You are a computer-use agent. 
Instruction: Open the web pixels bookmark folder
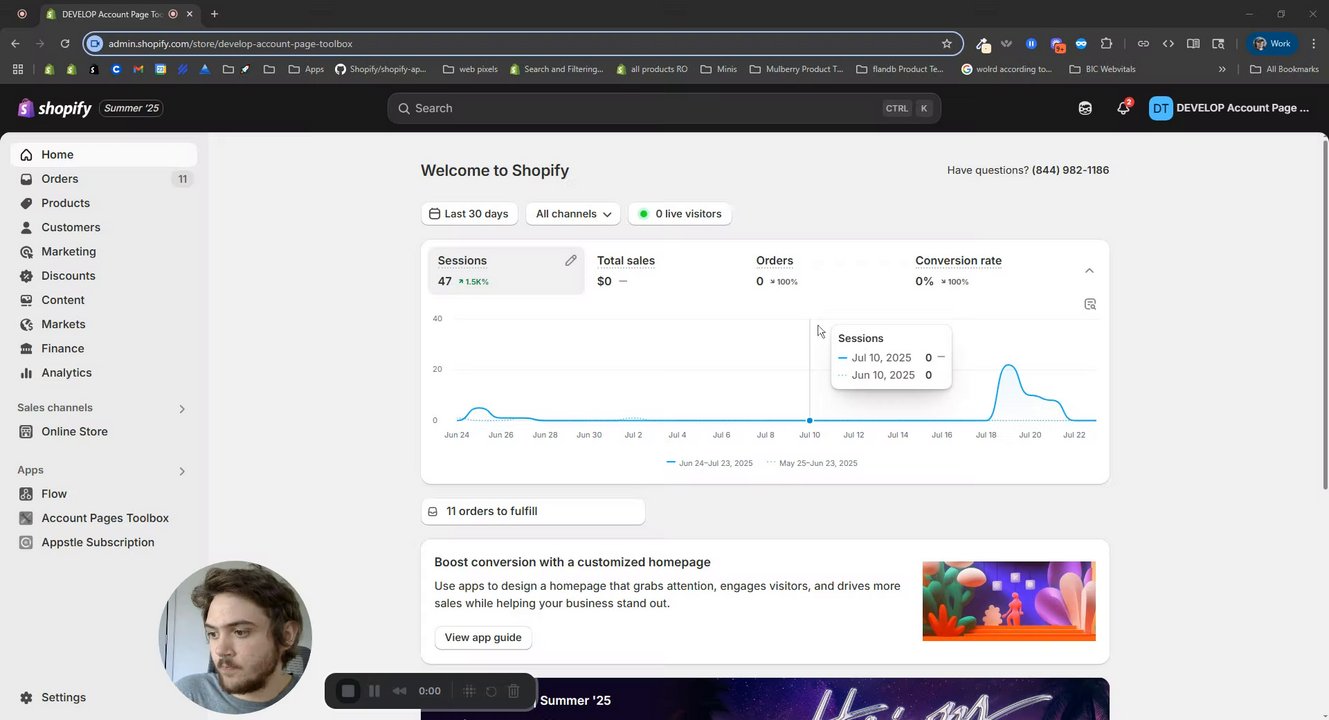(470, 69)
